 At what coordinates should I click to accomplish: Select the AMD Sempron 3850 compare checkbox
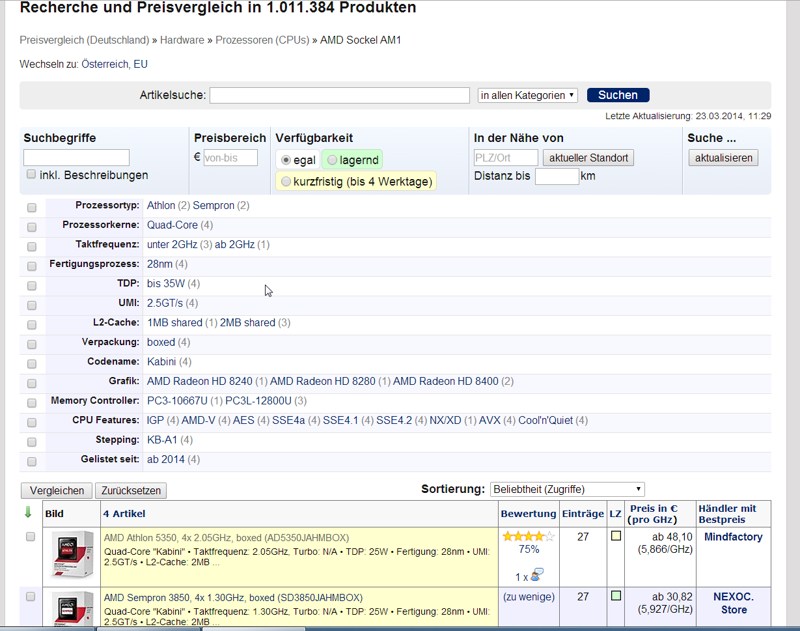click(x=31, y=596)
